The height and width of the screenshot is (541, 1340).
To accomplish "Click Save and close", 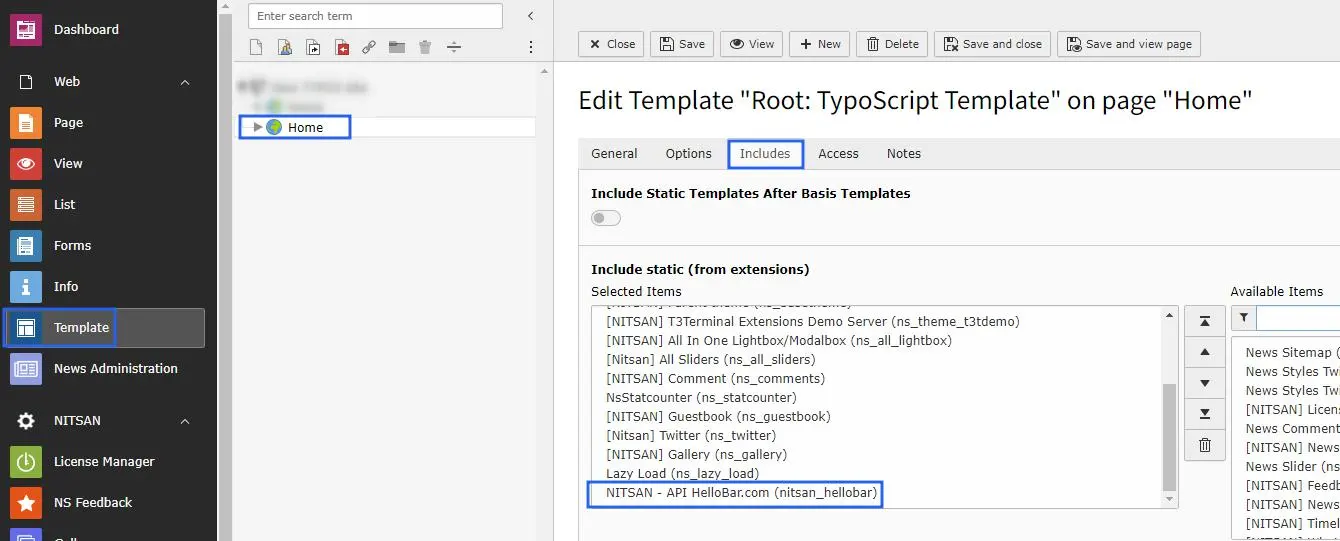I will click(992, 44).
